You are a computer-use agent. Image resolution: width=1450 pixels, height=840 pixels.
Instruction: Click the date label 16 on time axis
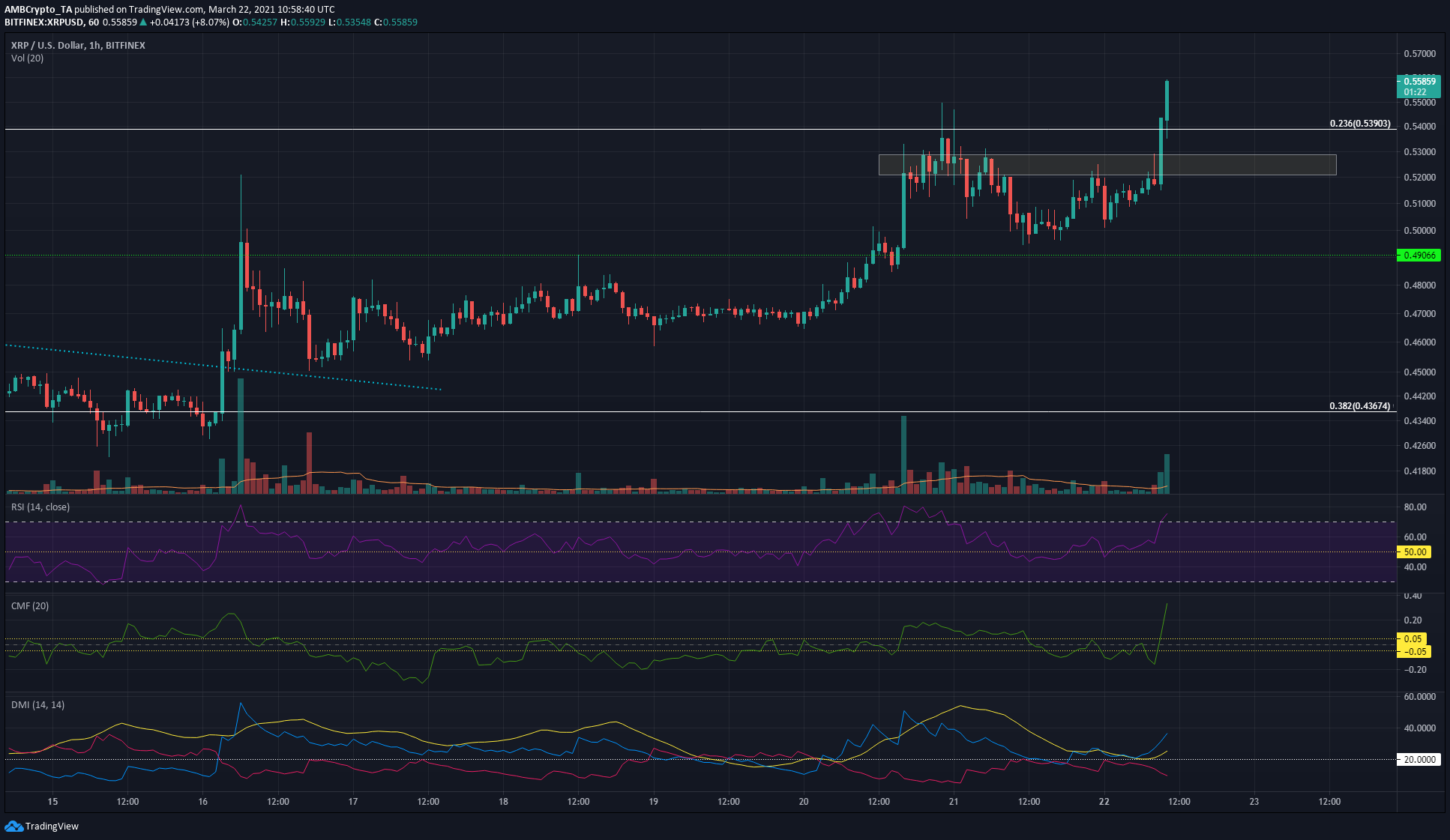click(x=202, y=801)
